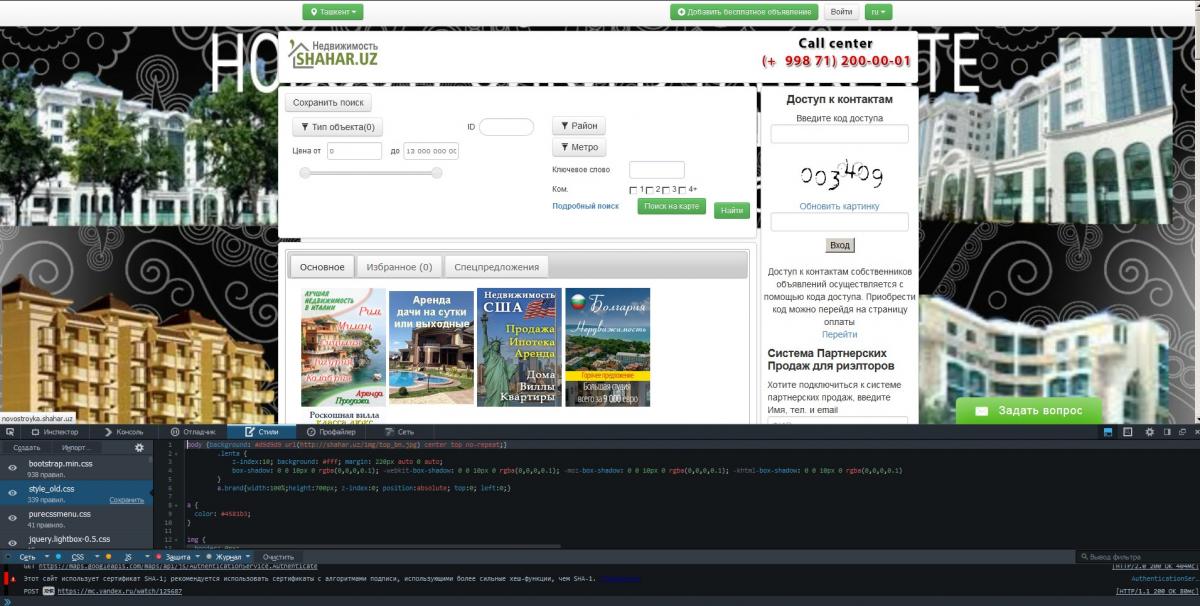Viewport: 1200px width, 606px height.
Task: Click the element picker icon in DevTools
Action: pyautogui.click(x=10, y=432)
